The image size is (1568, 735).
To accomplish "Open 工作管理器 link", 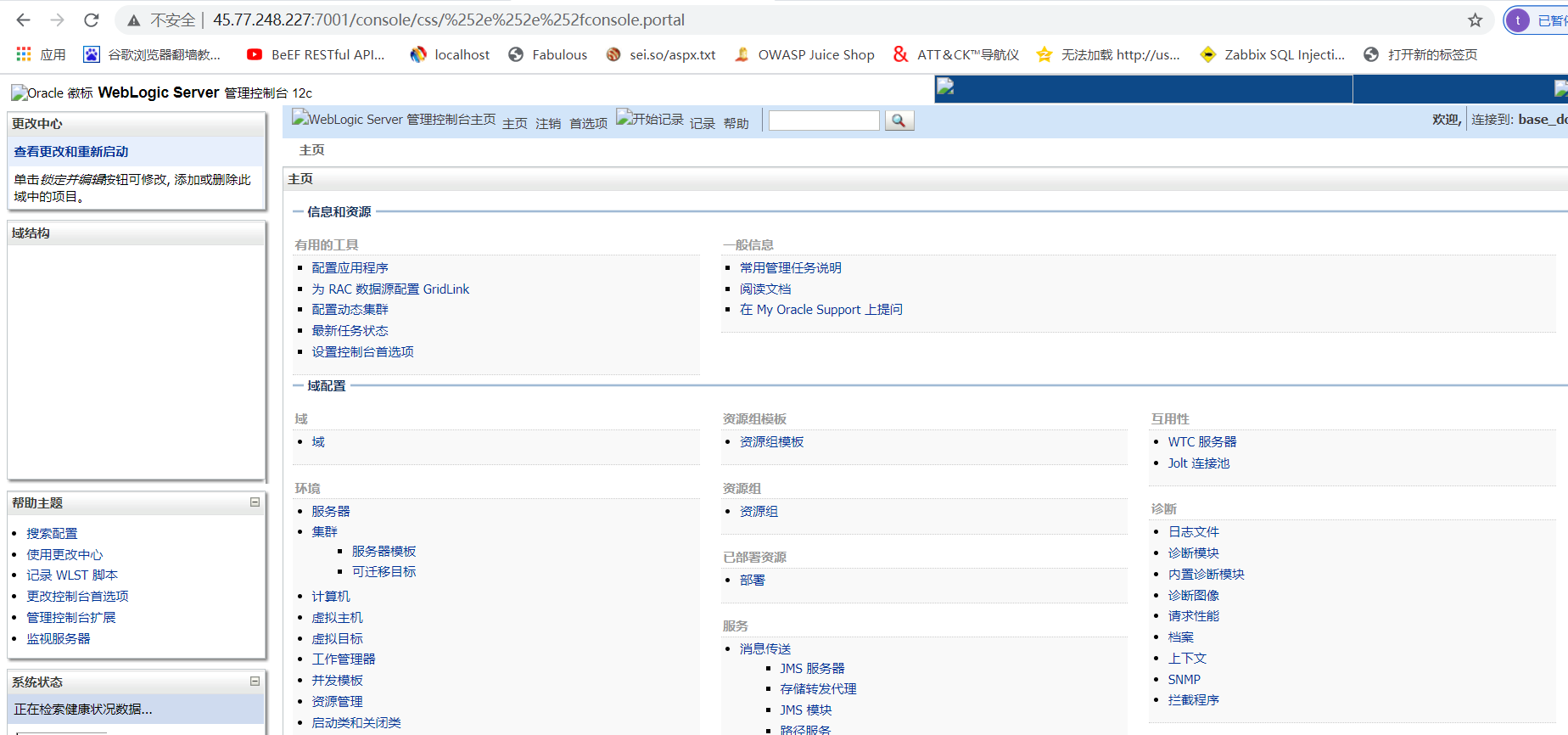I will pos(344,659).
